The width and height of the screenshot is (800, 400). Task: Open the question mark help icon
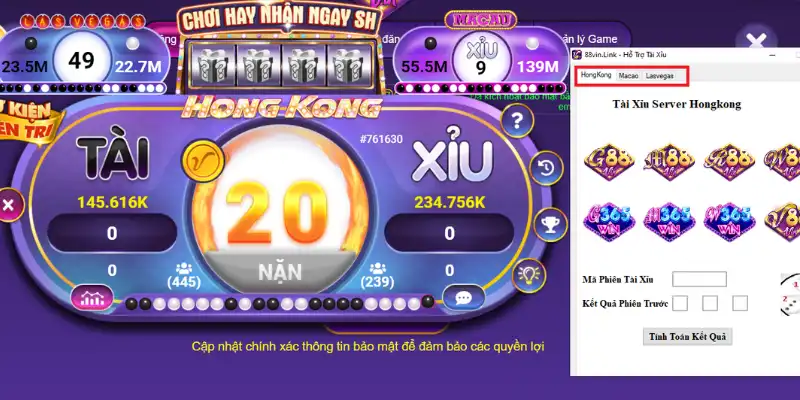(517, 121)
